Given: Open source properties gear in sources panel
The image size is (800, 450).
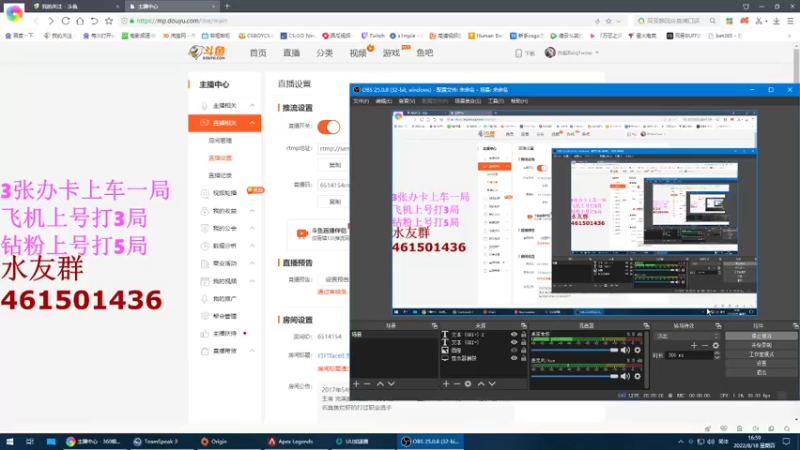Looking at the screenshot, I should tap(468, 384).
